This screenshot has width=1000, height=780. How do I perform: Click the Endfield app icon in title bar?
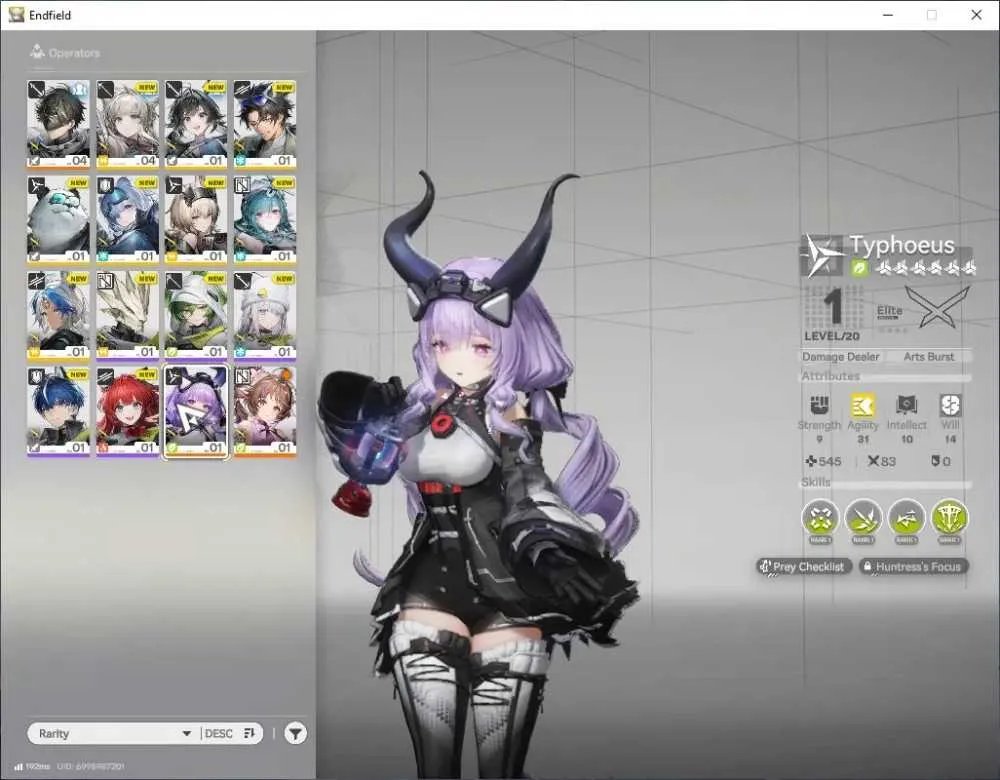click(x=16, y=15)
